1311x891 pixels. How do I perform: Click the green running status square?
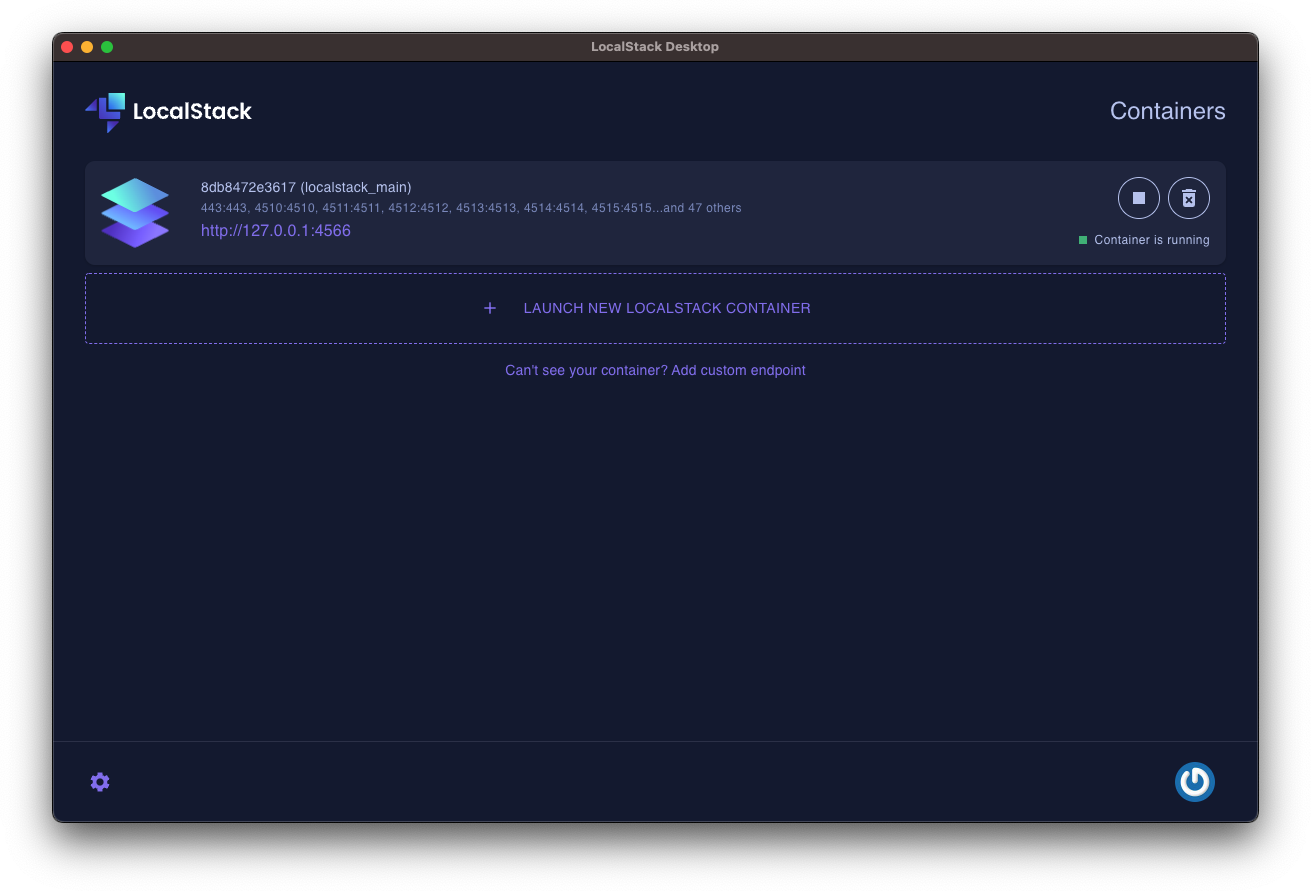(1081, 240)
